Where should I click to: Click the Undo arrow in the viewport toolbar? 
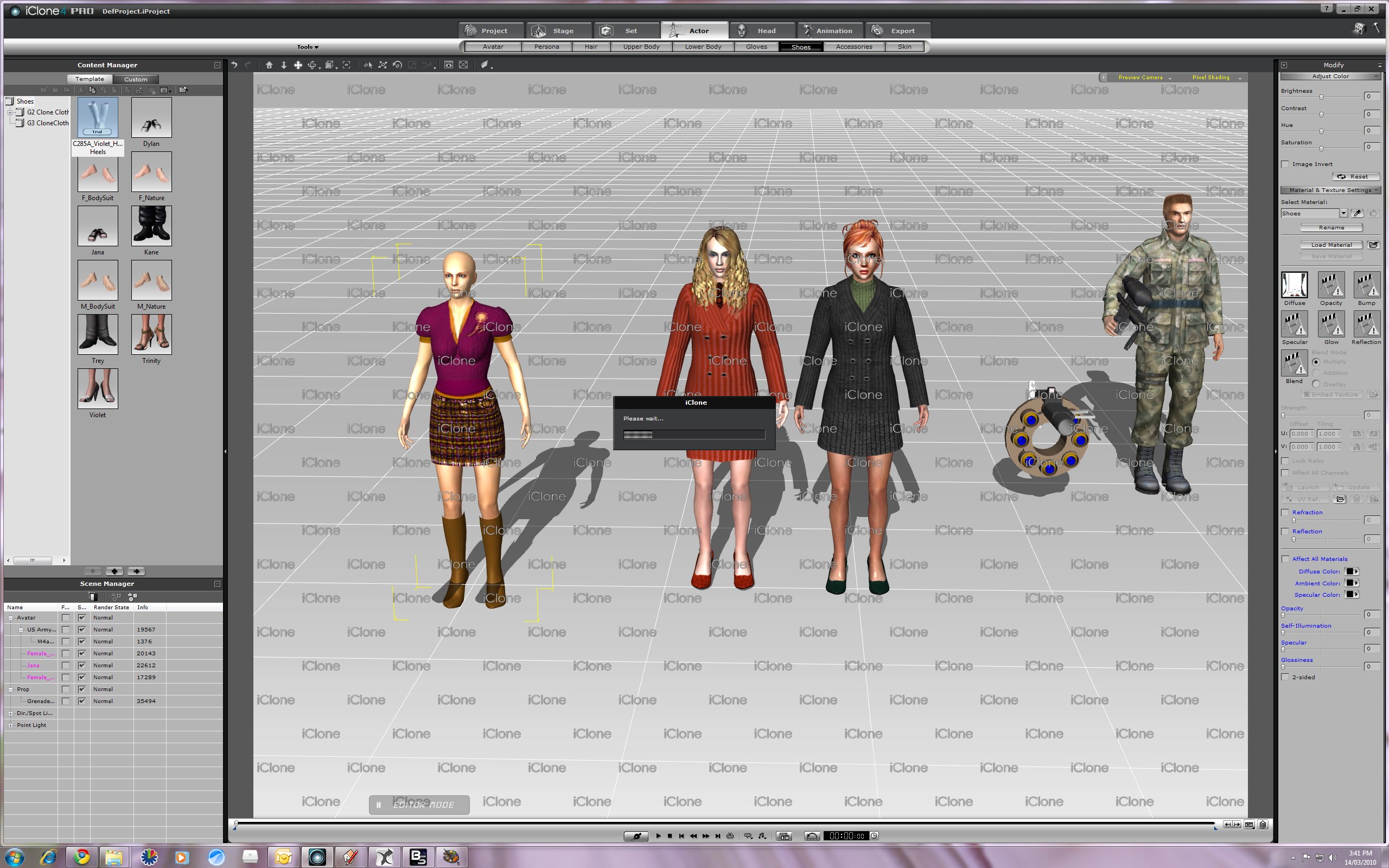[x=234, y=65]
